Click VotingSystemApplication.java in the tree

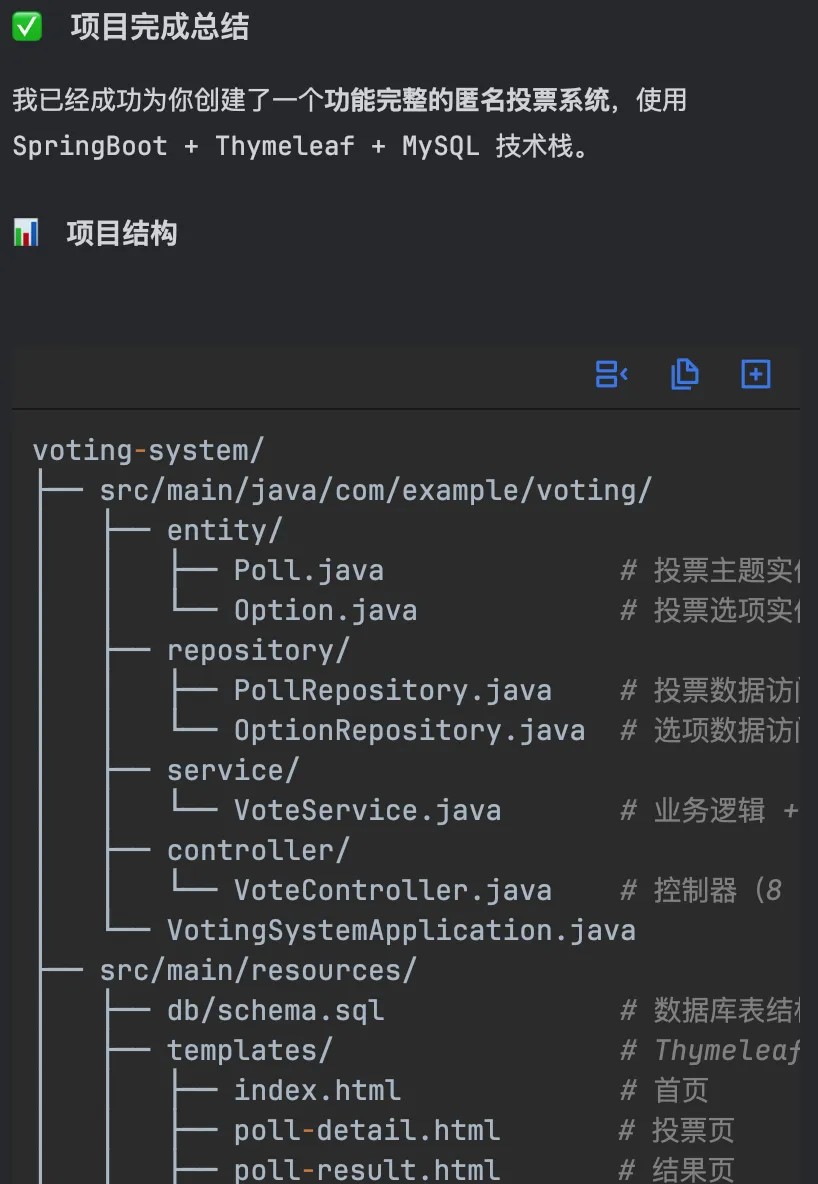pos(401,930)
